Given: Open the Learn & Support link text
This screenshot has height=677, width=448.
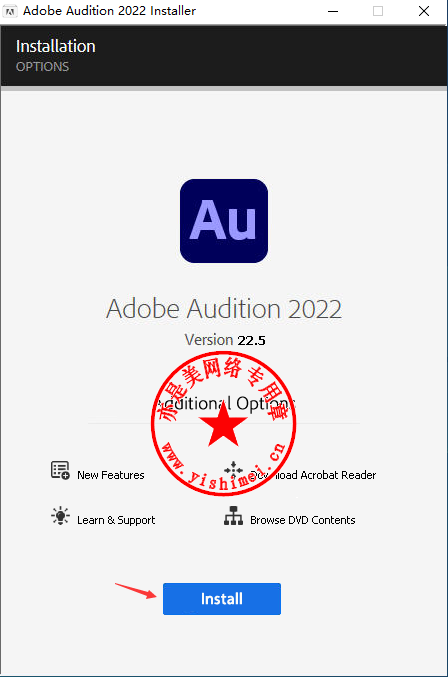Looking at the screenshot, I should 116,520.
